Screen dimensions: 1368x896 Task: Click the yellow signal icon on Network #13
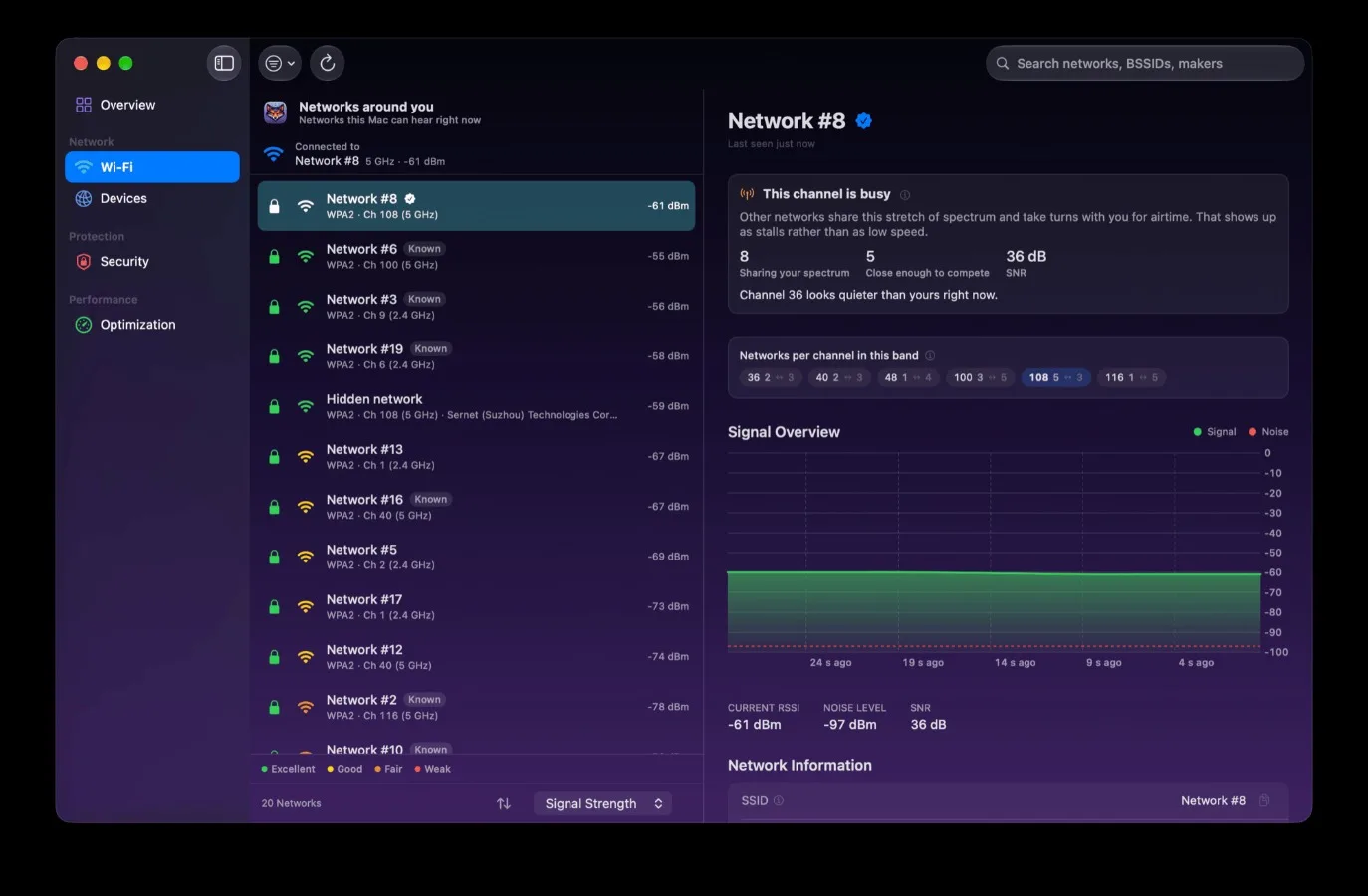tap(306, 456)
